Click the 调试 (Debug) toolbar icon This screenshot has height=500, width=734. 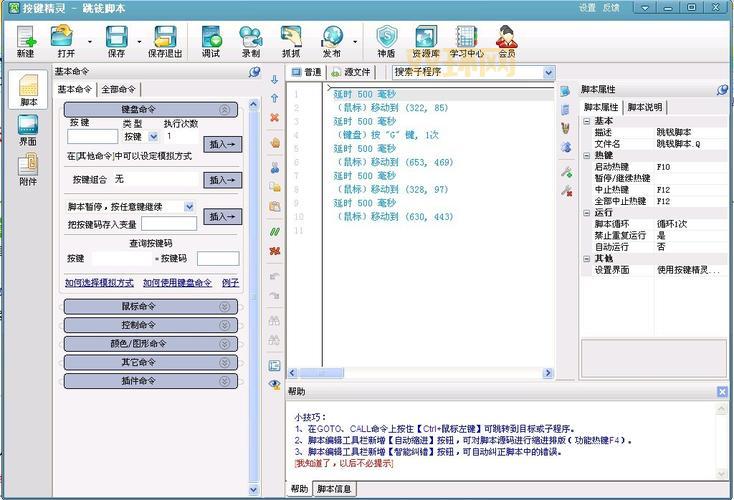tap(211, 41)
